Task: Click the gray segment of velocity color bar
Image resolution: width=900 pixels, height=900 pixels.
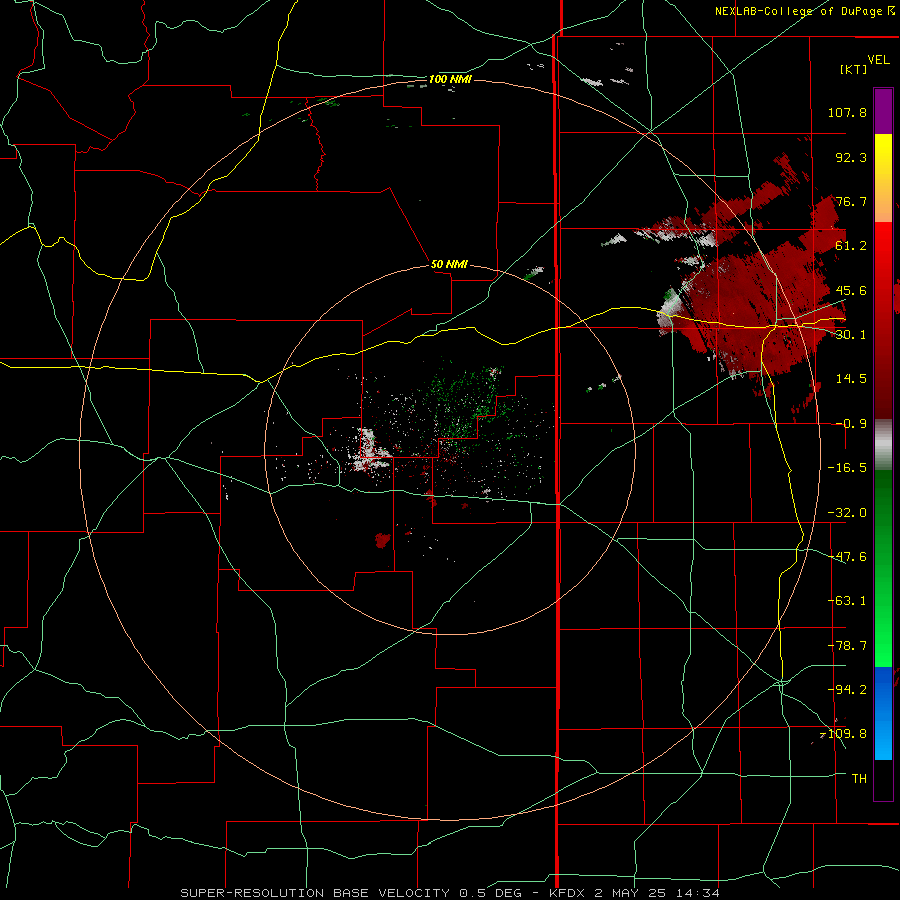Action: [x=883, y=443]
